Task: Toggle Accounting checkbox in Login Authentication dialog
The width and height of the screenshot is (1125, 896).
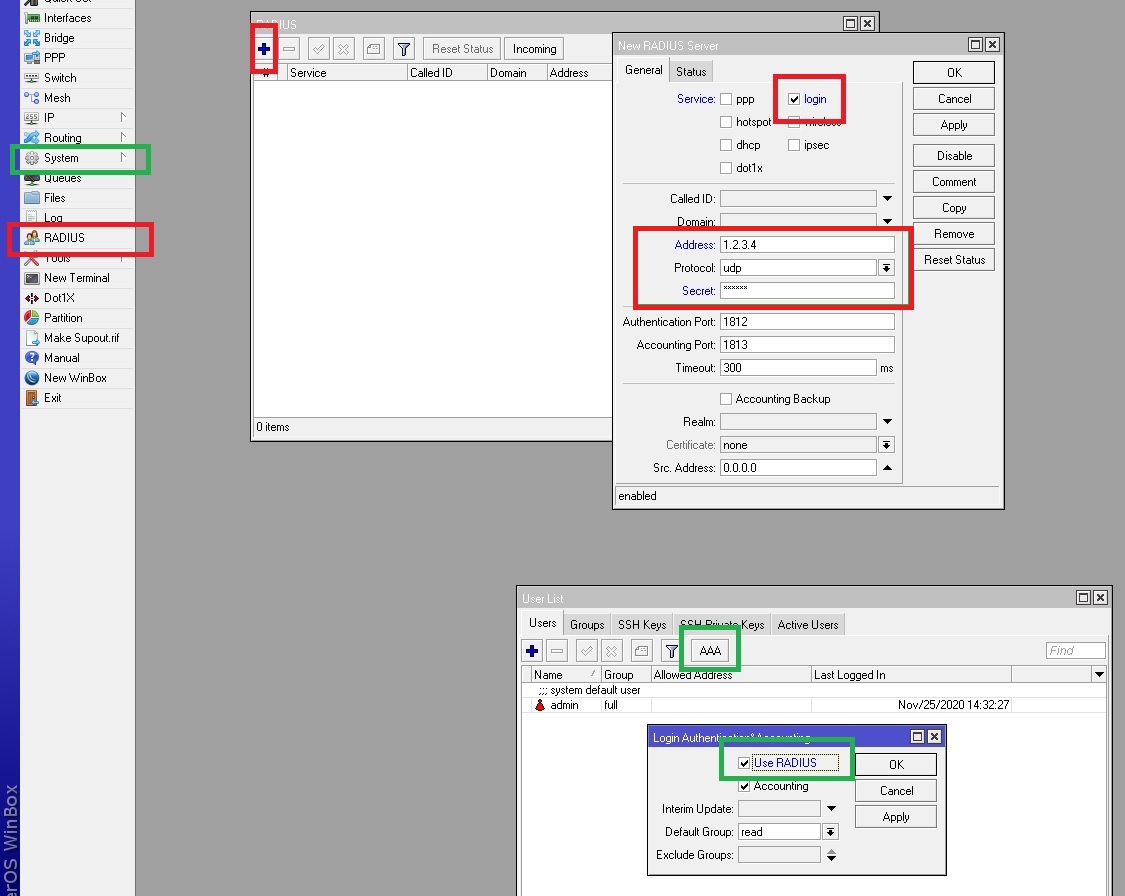Action: (744, 786)
